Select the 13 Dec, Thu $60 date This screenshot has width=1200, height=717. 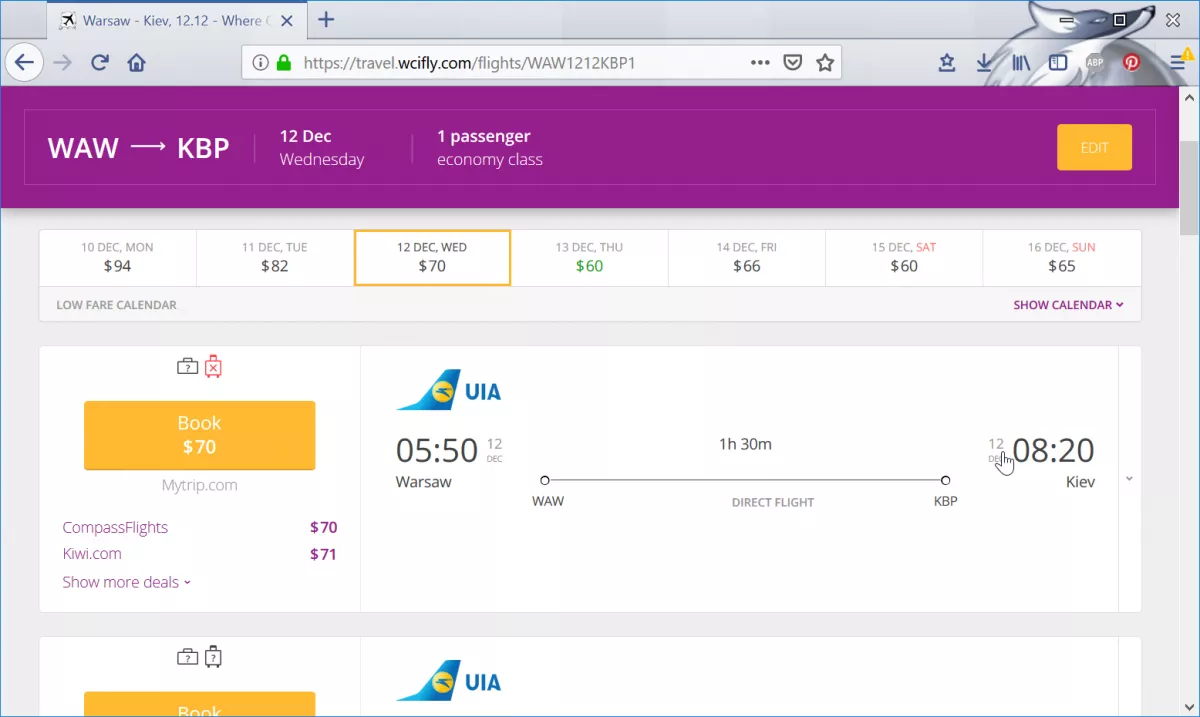point(589,257)
